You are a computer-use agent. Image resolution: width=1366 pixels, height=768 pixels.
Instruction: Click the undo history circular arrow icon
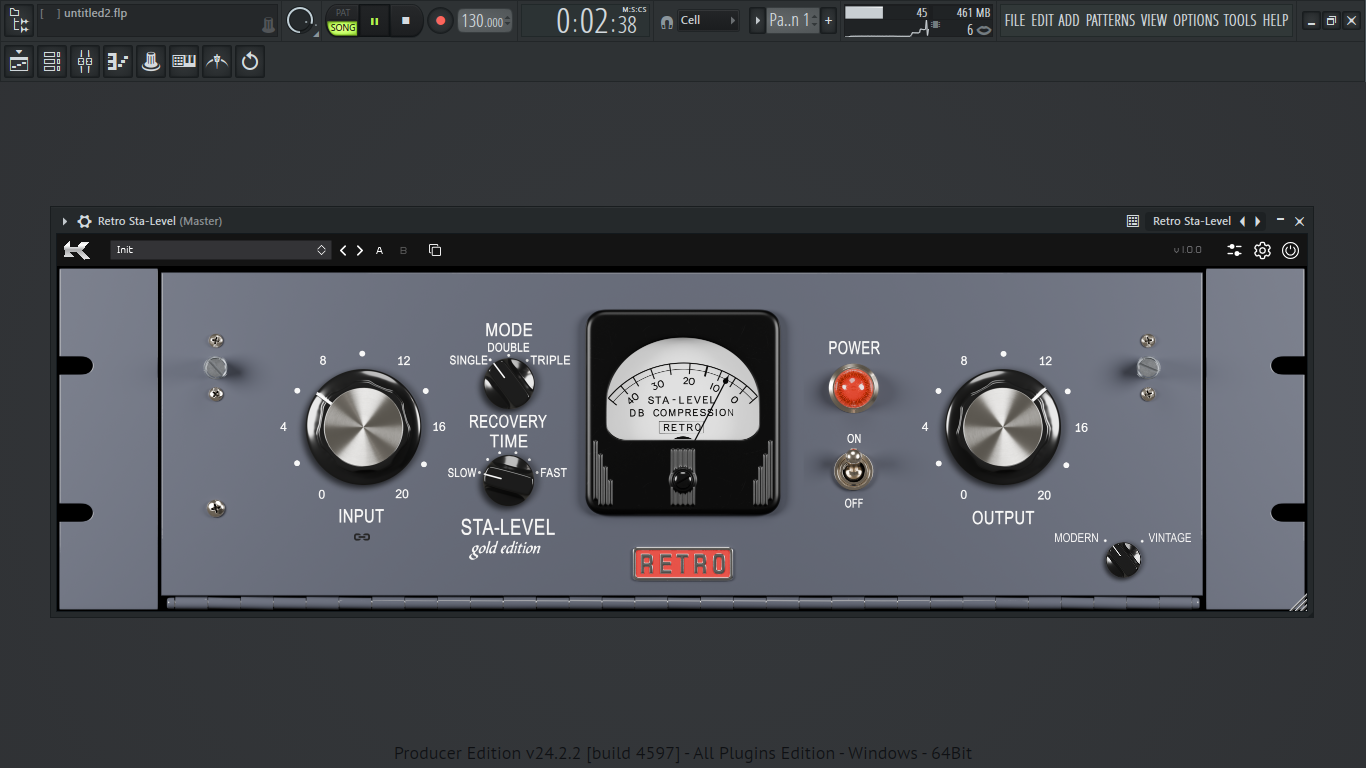(250, 62)
